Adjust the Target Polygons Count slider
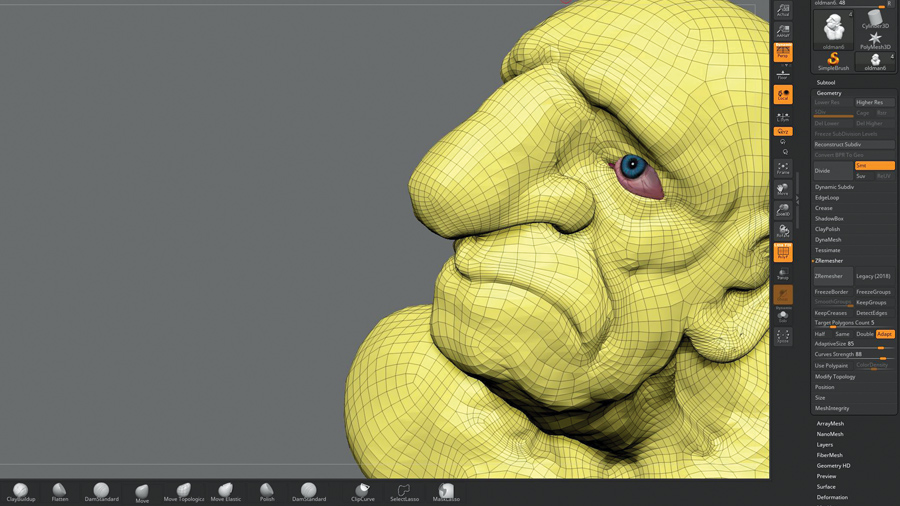Image resolution: width=900 pixels, height=506 pixels. [854, 323]
